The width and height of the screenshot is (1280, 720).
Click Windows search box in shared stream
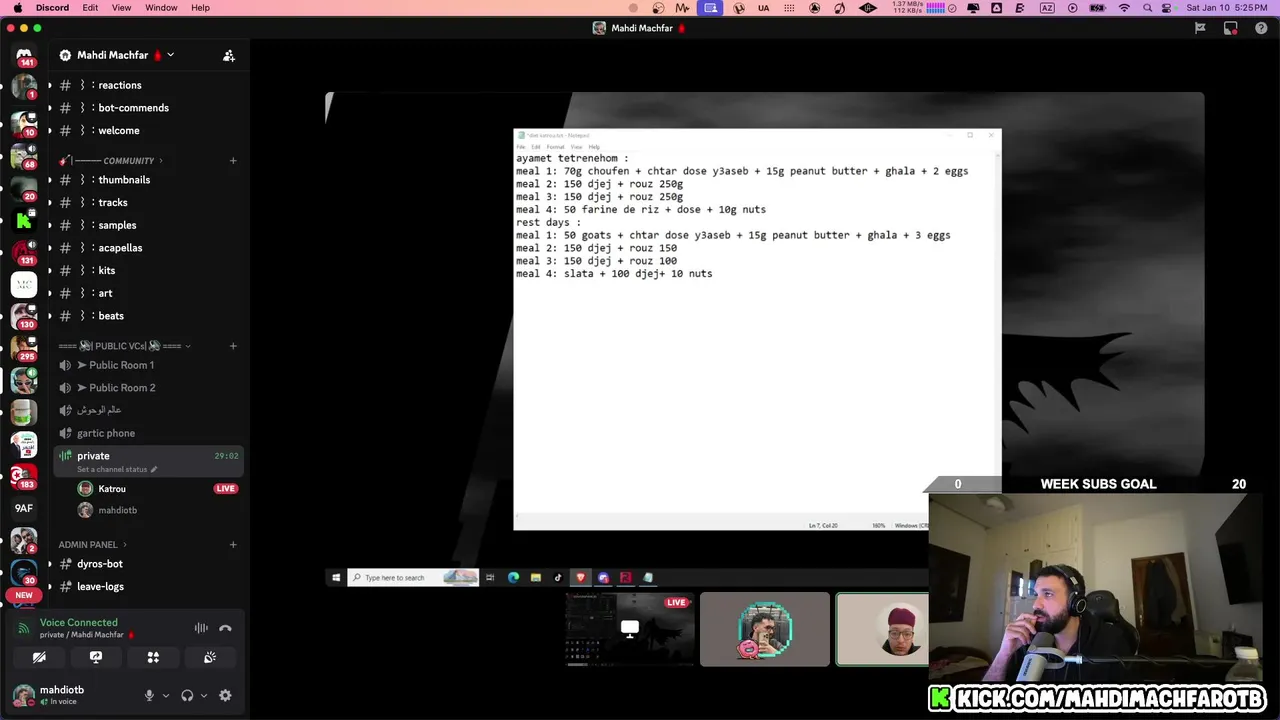click(x=413, y=577)
